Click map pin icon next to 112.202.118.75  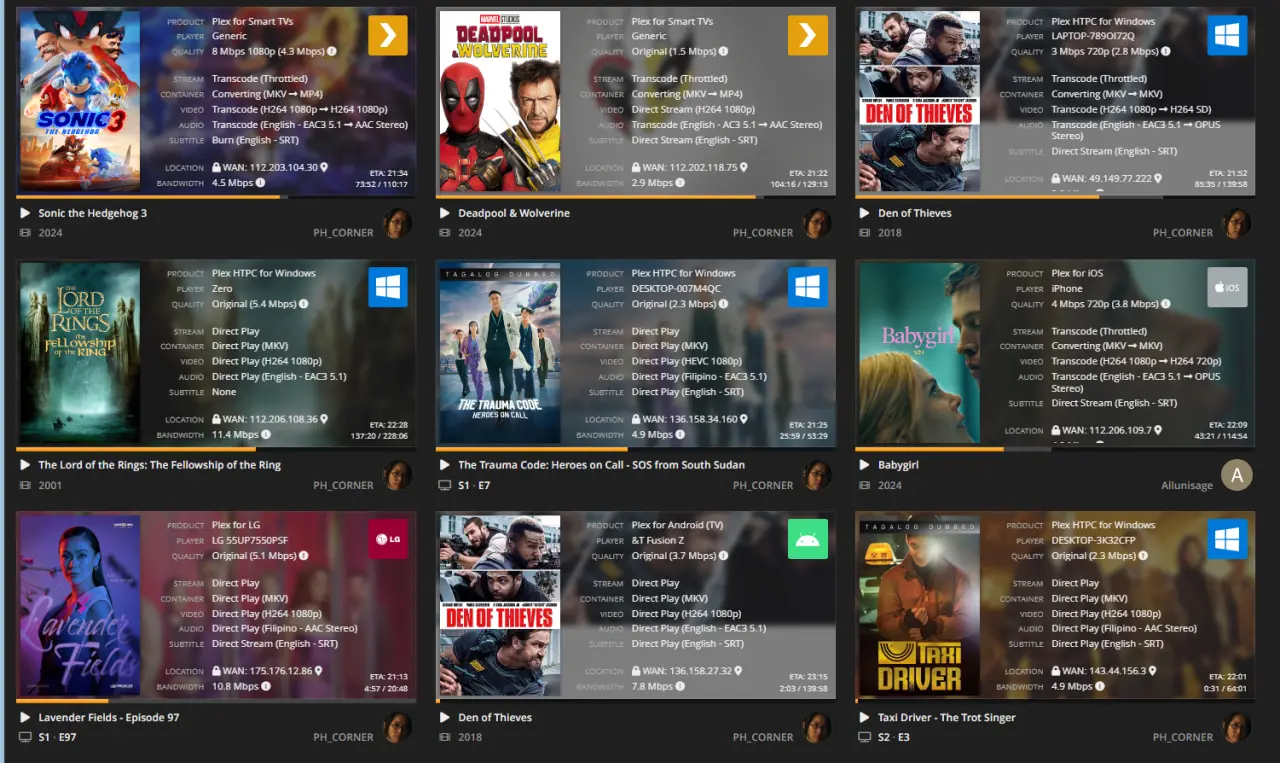click(744, 168)
